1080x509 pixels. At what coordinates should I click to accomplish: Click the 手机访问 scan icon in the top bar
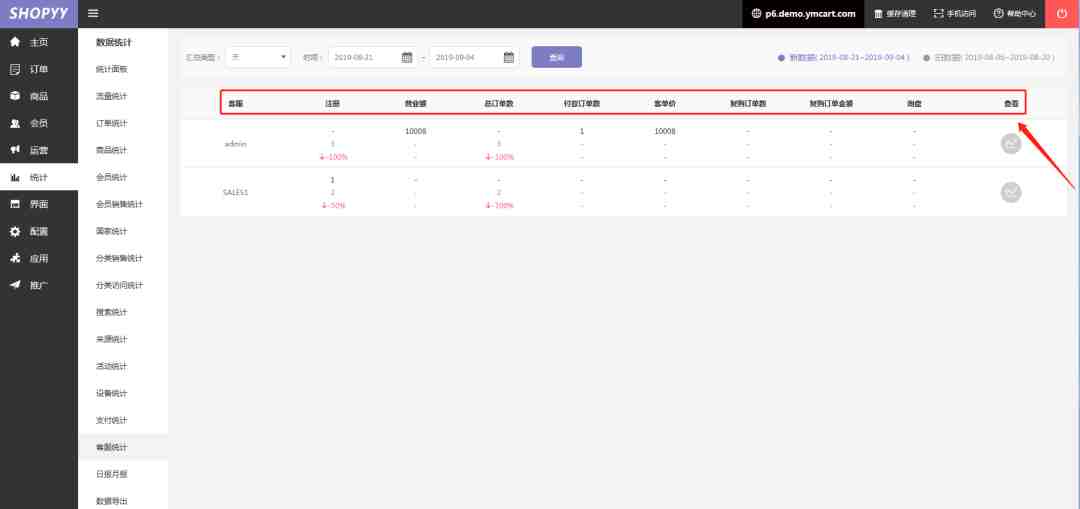(937, 13)
